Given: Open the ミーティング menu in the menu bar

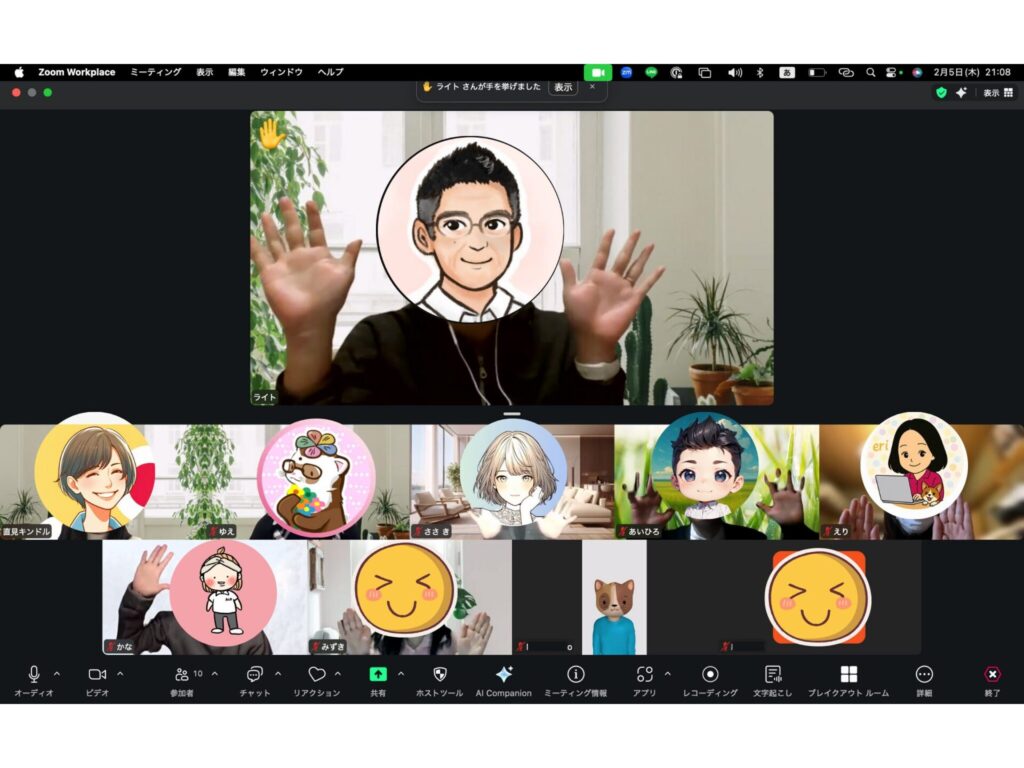Looking at the screenshot, I should pos(155,72).
